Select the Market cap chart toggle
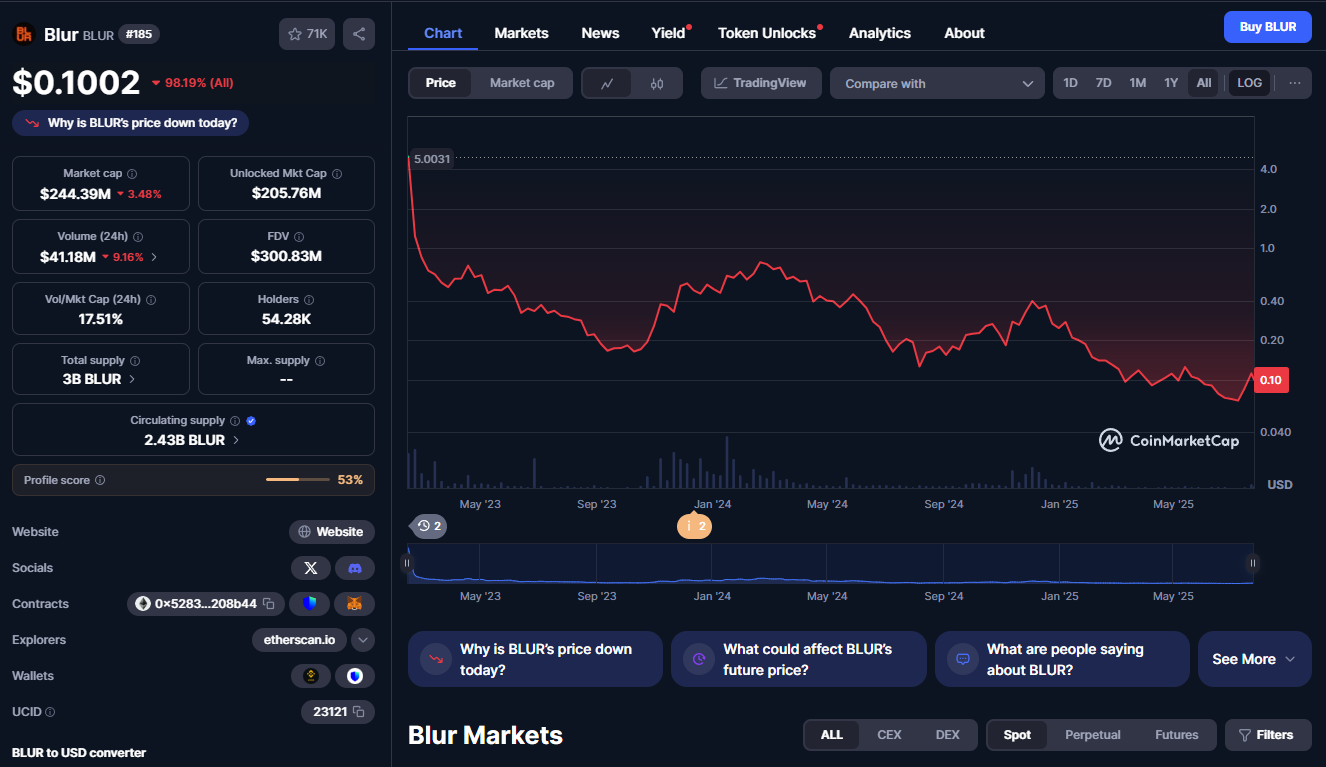This screenshot has width=1326, height=767. pyautogui.click(x=522, y=83)
